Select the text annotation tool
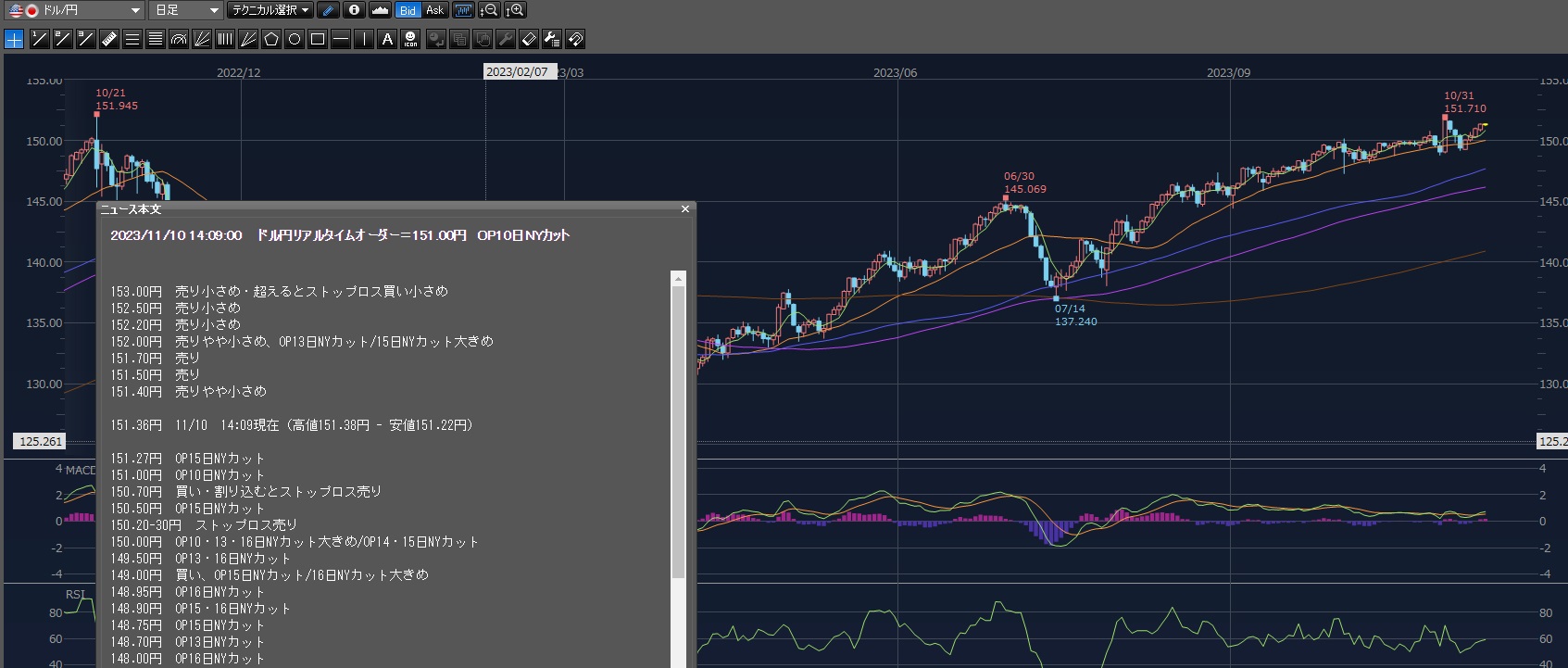Image resolution: width=1568 pixels, height=668 pixels. pos(387,39)
